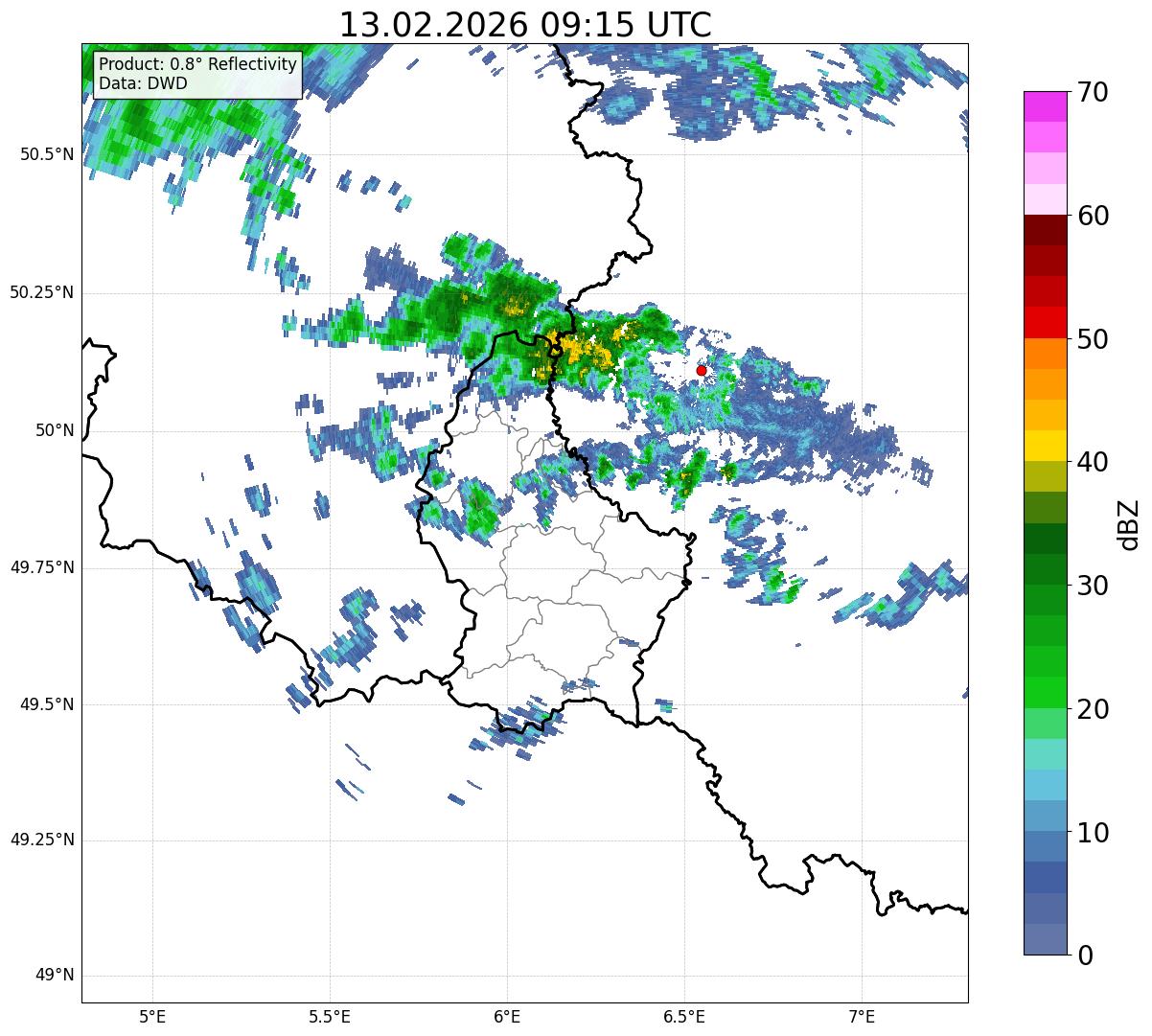
Task: Pick the light blue colorbar band just above 10 dBZ
Action: (x=1045, y=817)
